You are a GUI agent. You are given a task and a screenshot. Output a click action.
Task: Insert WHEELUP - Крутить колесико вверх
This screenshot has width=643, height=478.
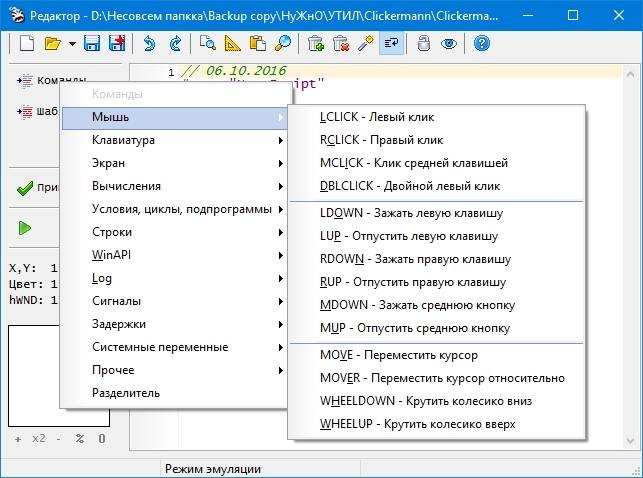click(x=437, y=424)
